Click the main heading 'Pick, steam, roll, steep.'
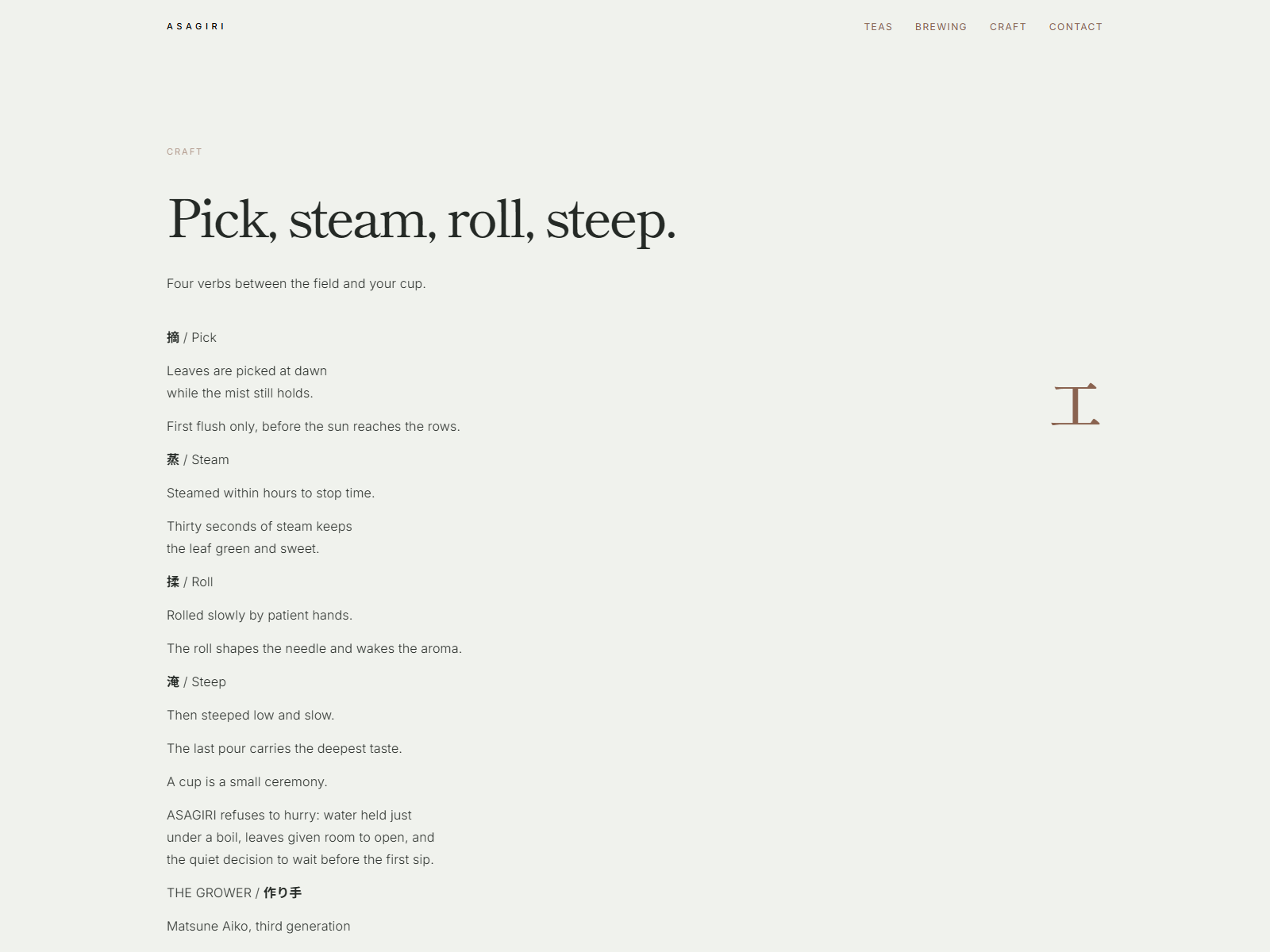This screenshot has width=1270, height=952. (x=421, y=220)
